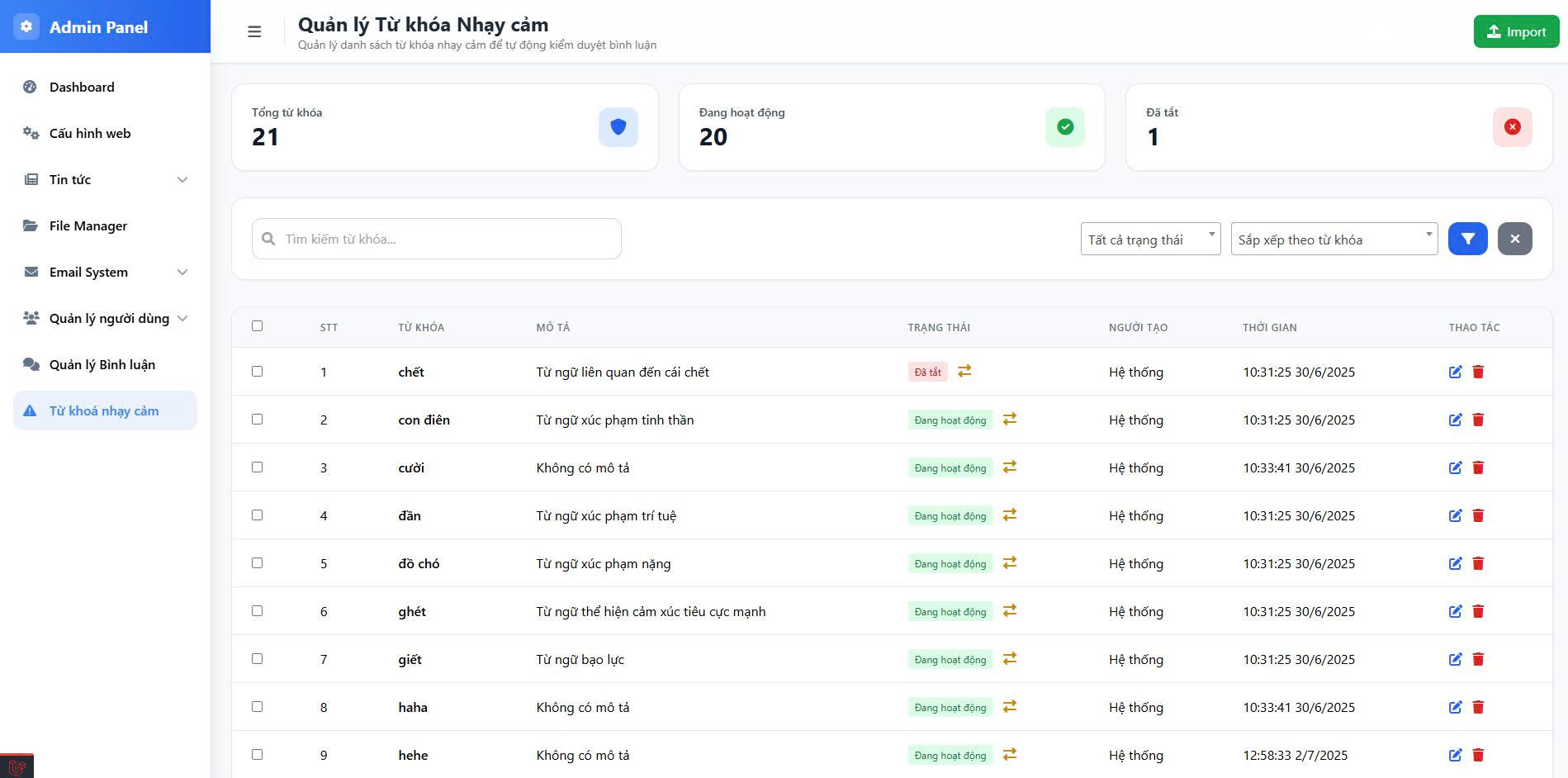Click the trash icon in the "giết" row

point(1478,659)
